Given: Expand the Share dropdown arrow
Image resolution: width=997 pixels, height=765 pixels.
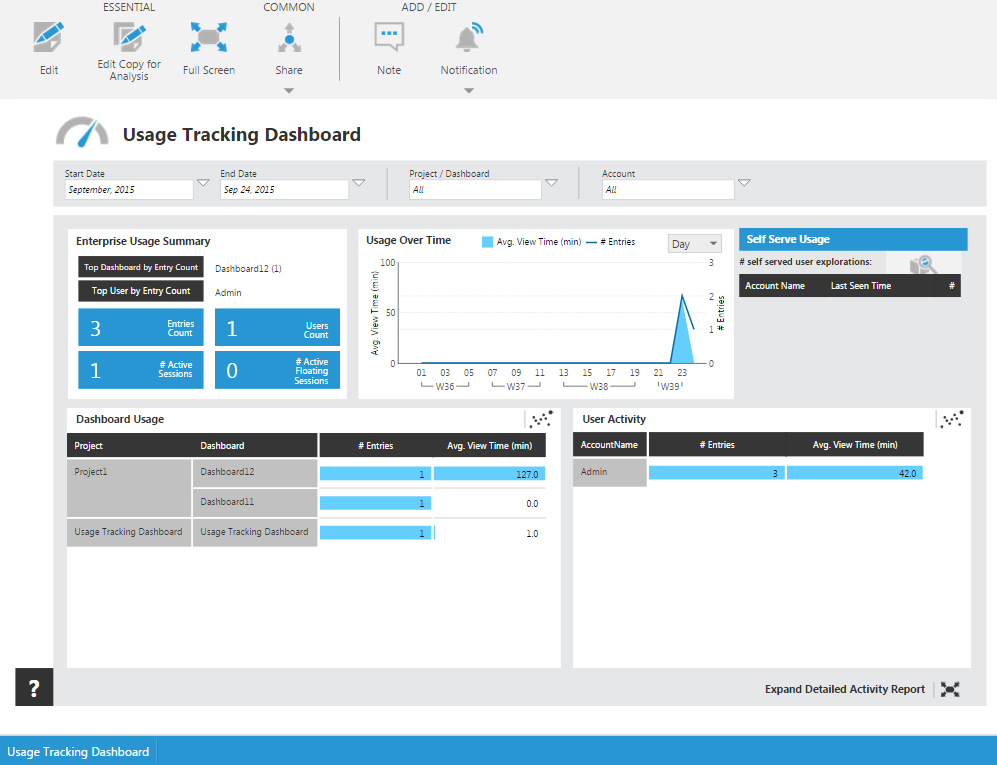Looking at the screenshot, I should [289, 91].
